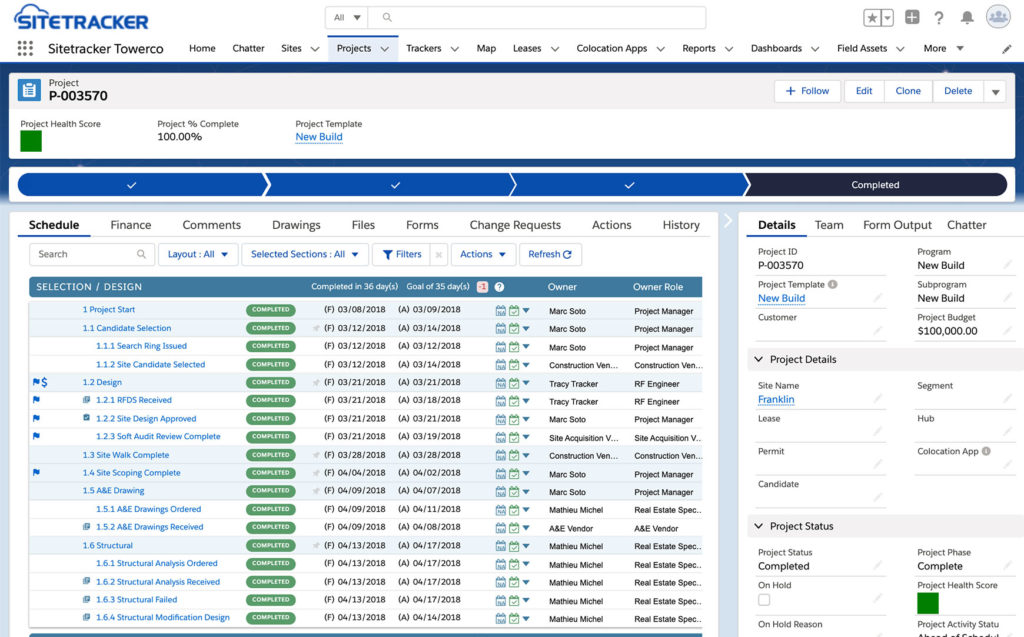Image resolution: width=1024 pixels, height=637 pixels.
Task: Switch to the Drawings tab
Action: coord(296,225)
